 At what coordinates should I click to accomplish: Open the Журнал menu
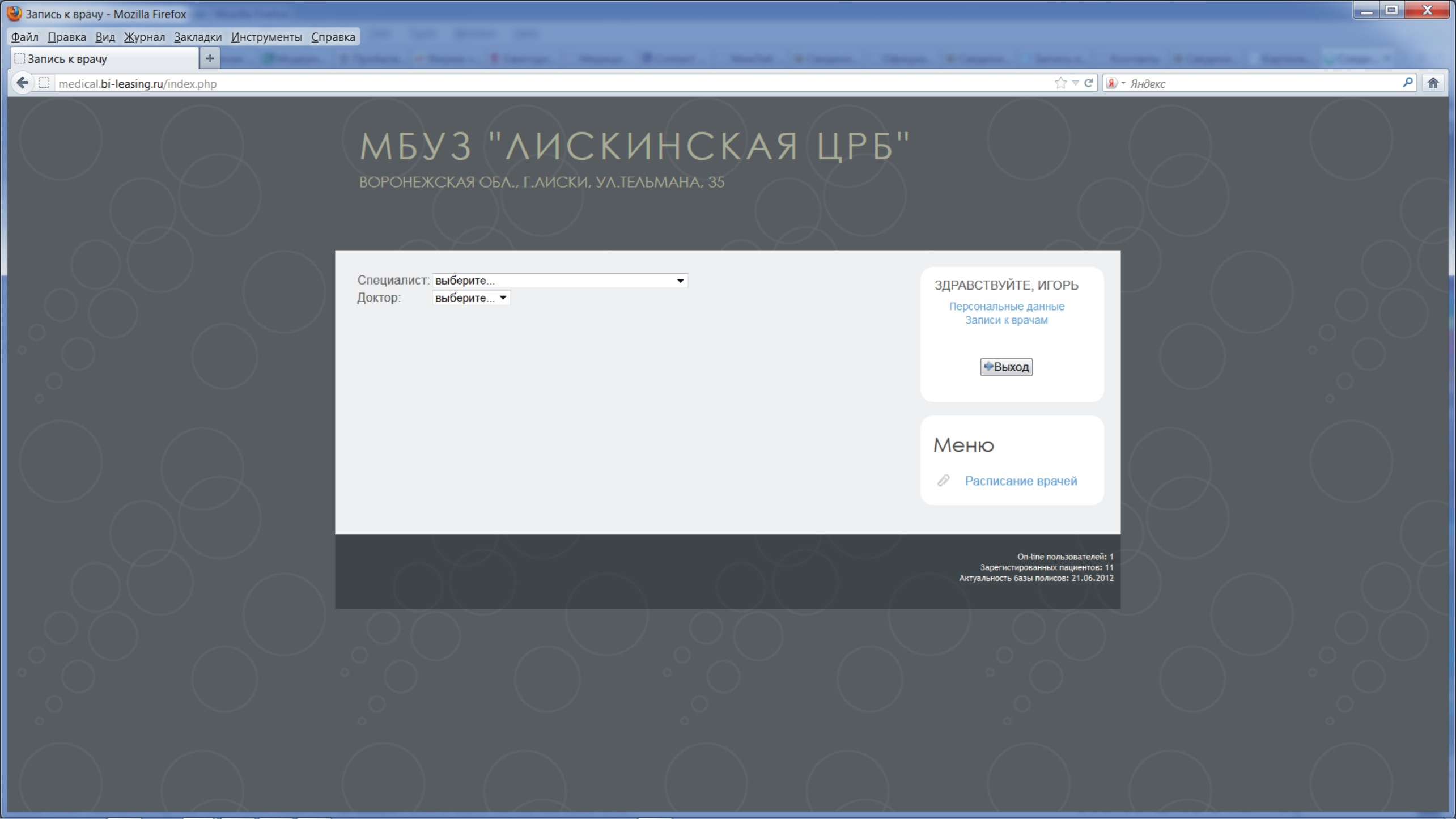coord(145,37)
